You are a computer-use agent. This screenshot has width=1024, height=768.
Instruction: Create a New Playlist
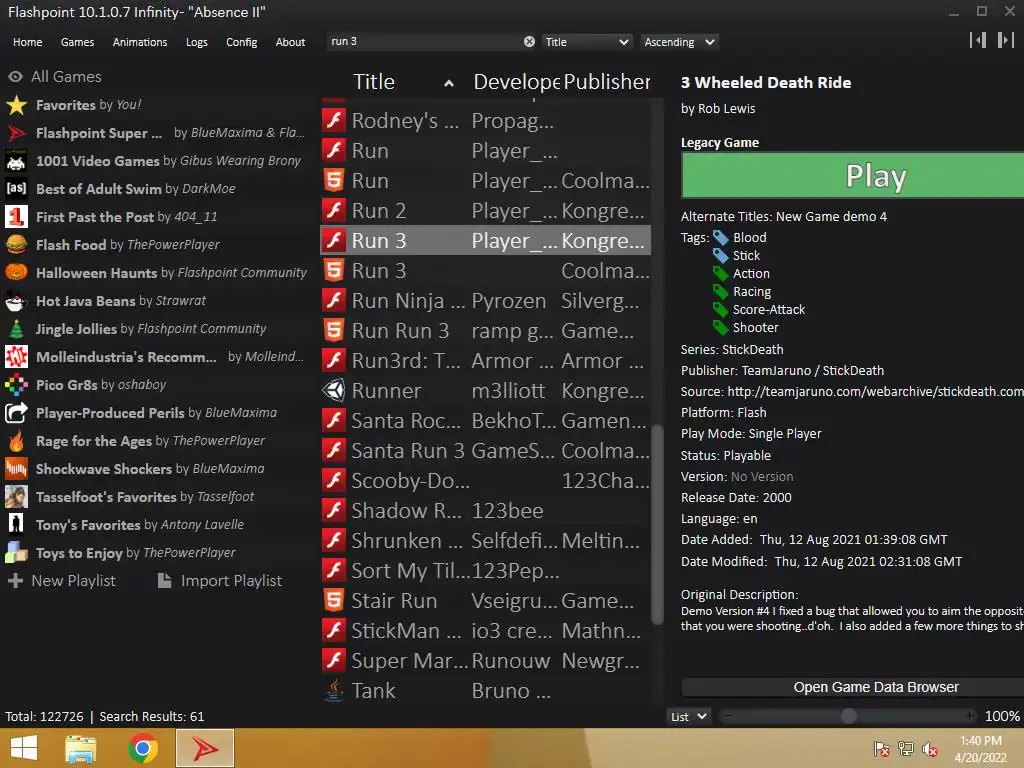(61, 581)
